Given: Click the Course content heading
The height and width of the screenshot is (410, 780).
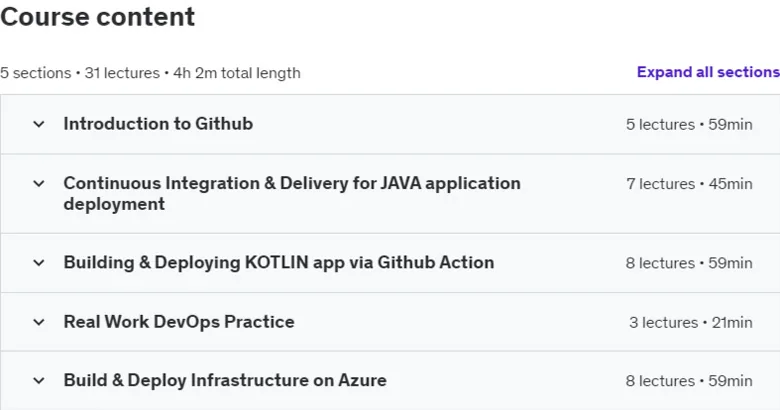Looking at the screenshot, I should point(98,17).
